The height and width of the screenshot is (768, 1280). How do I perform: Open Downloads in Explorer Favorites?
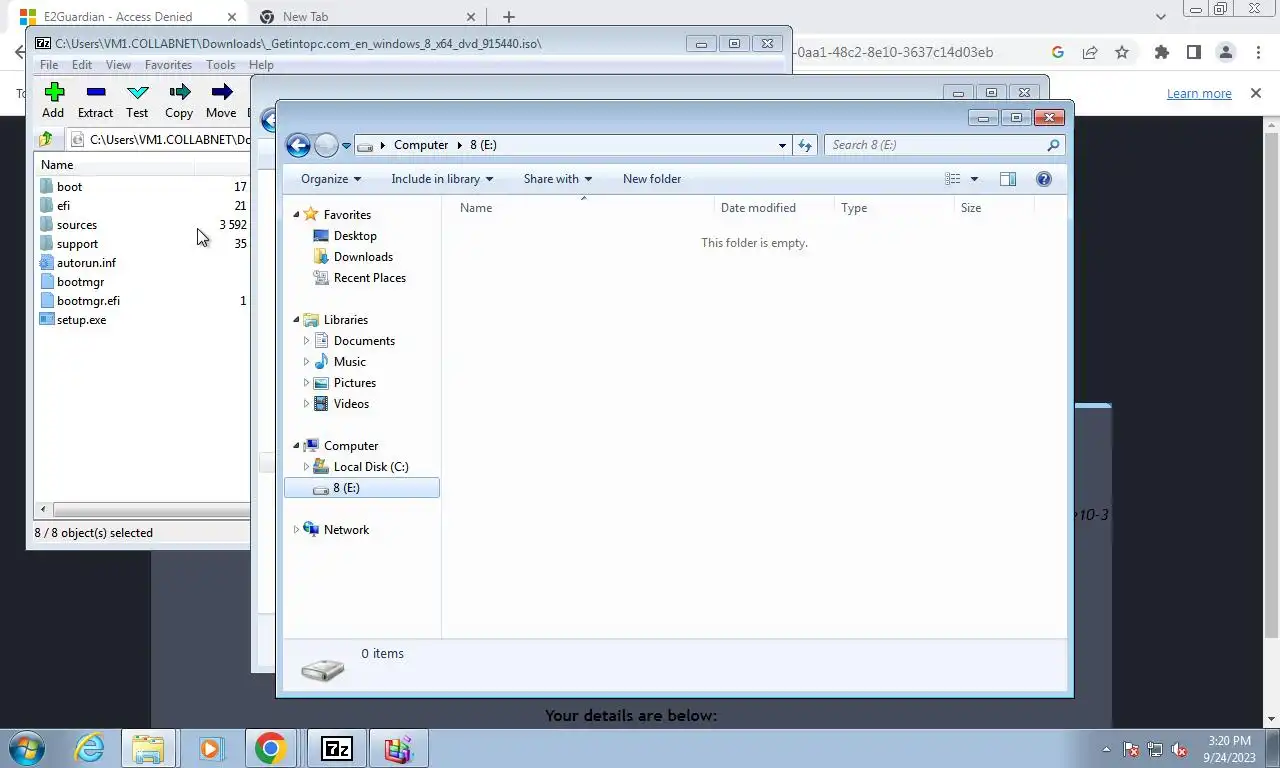363,257
